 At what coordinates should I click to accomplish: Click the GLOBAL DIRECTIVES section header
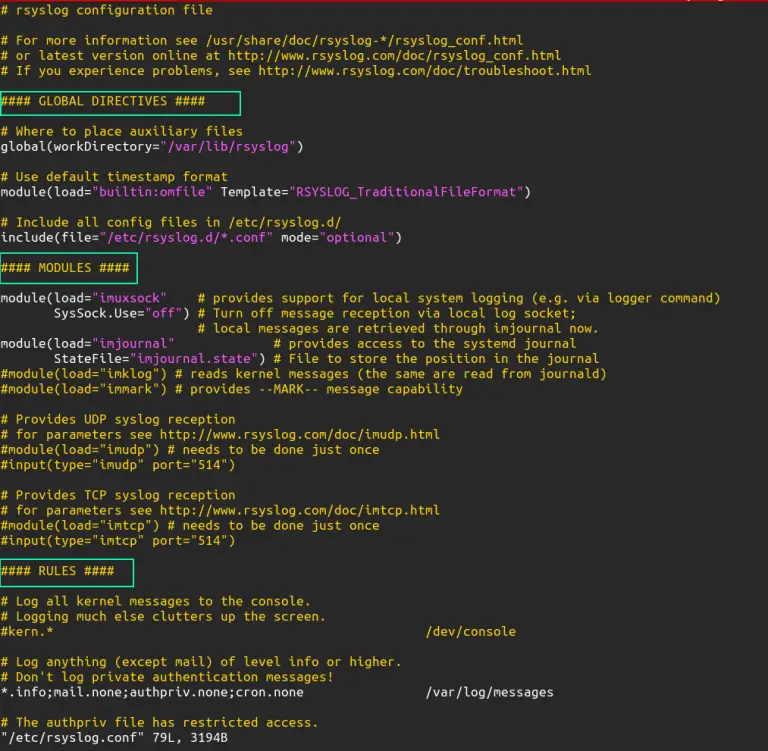click(x=119, y=101)
